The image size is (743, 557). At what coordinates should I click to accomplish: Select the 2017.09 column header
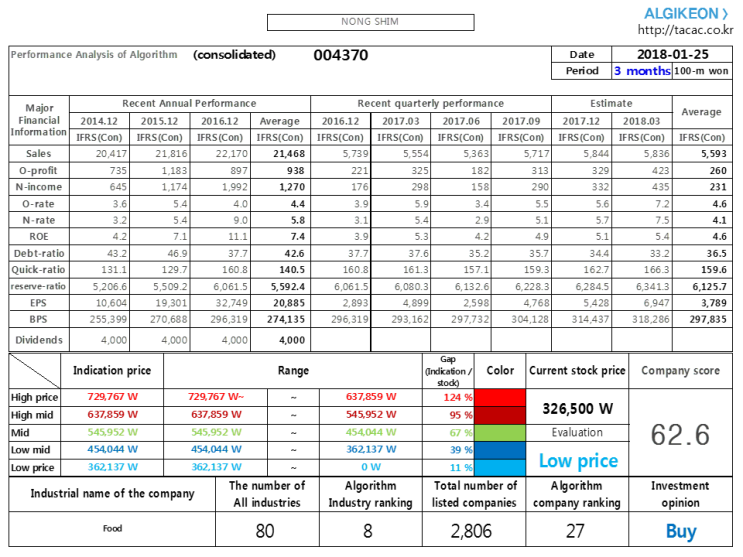521,121
